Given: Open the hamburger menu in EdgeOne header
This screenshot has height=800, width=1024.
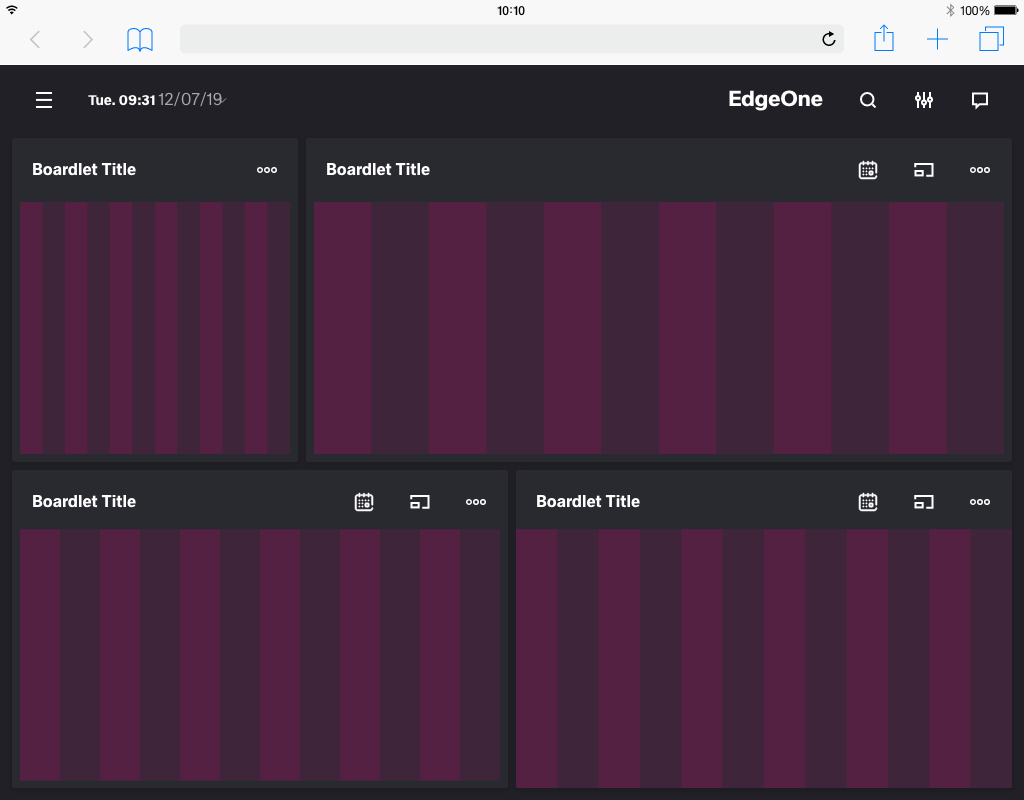Looking at the screenshot, I should coord(44,100).
